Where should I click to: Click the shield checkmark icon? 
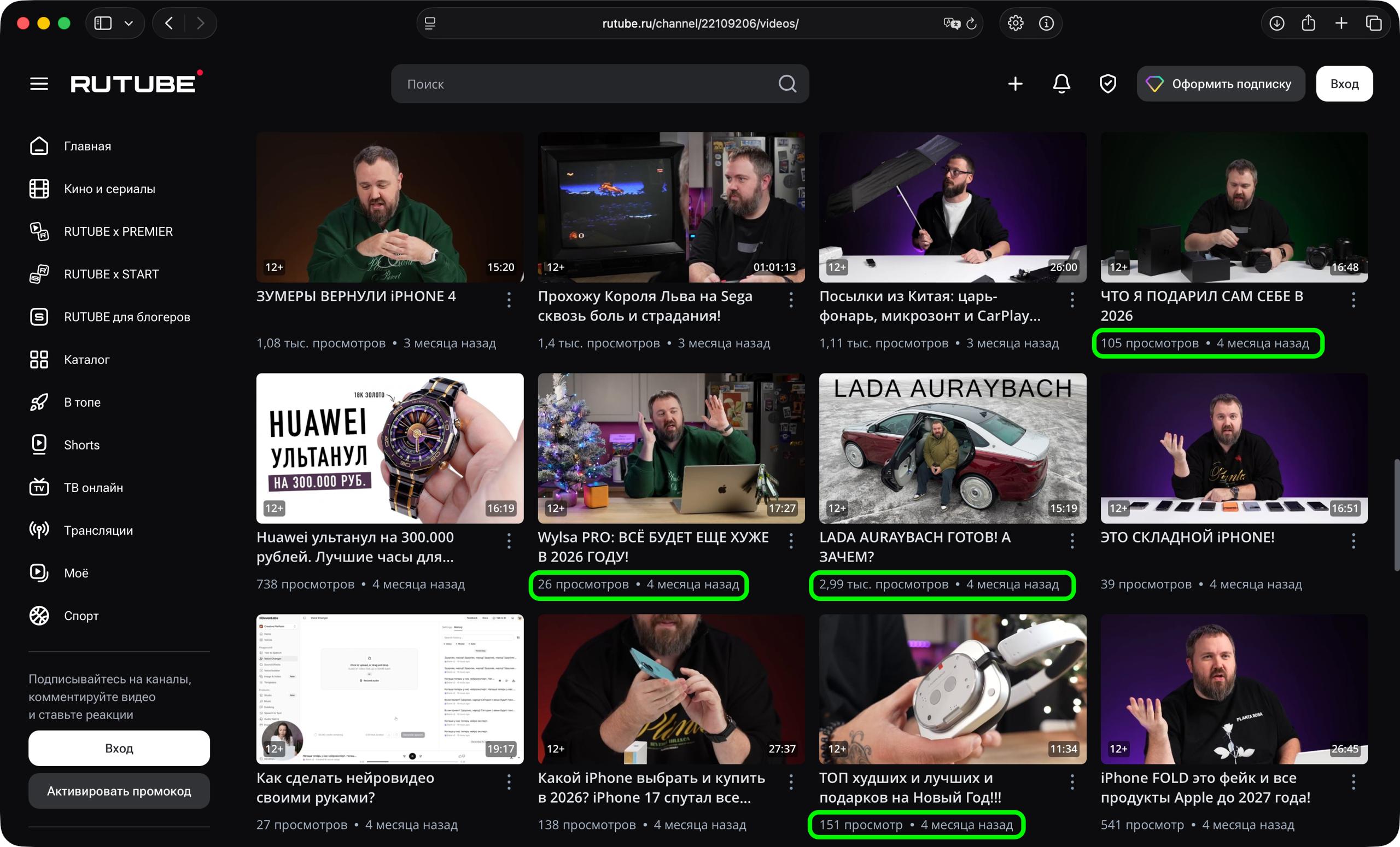(x=1107, y=84)
